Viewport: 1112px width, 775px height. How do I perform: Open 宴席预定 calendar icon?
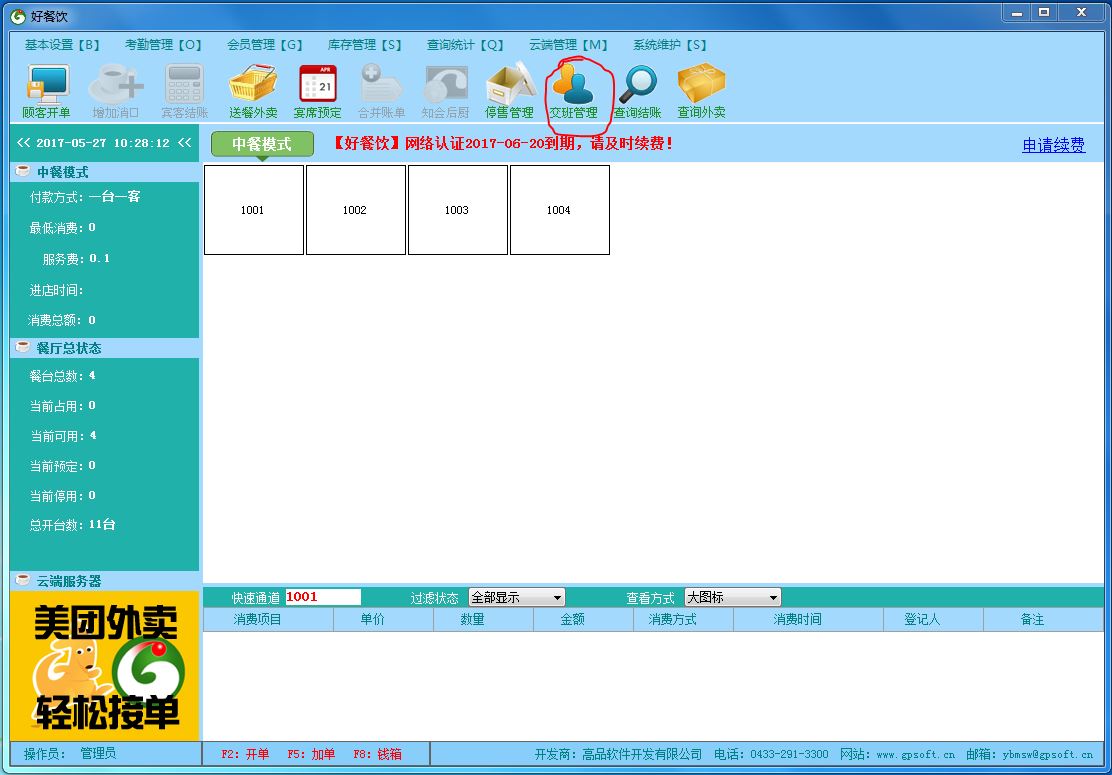(x=317, y=91)
